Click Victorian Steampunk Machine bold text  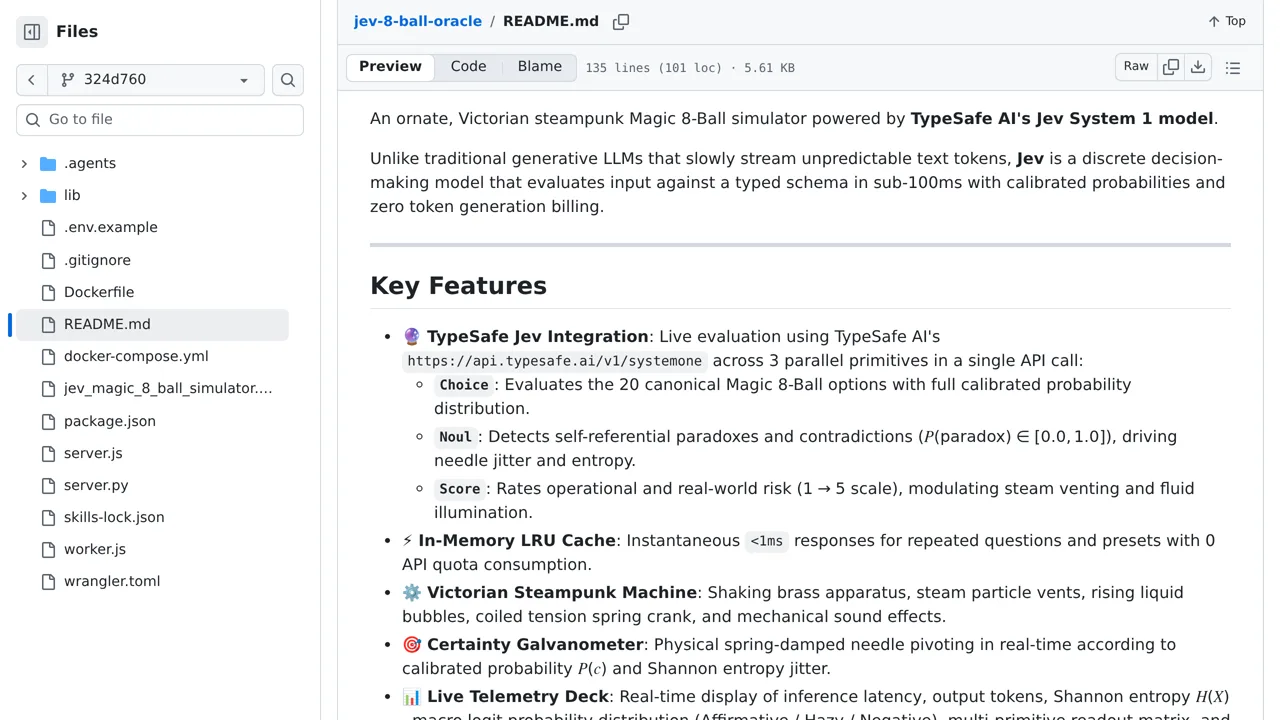tap(562, 593)
